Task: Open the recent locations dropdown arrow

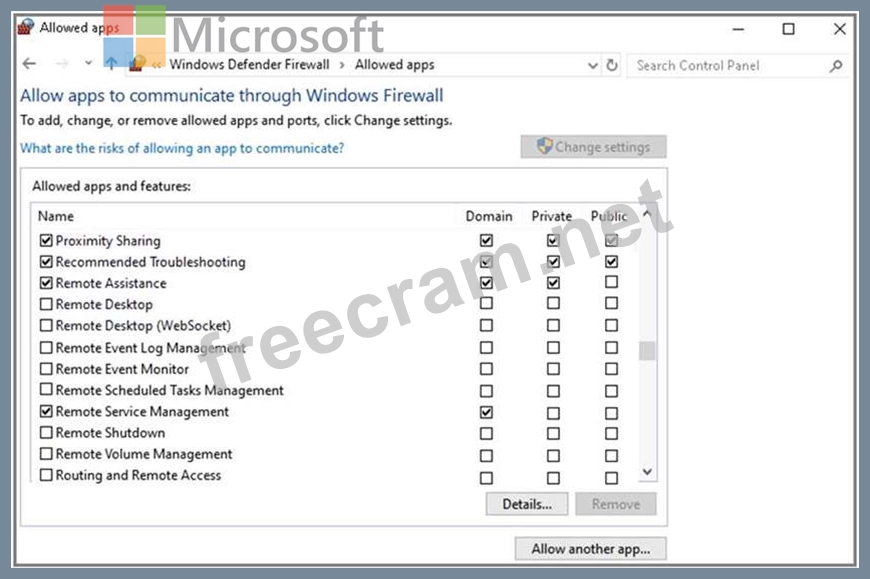Action: [x=88, y=63]
